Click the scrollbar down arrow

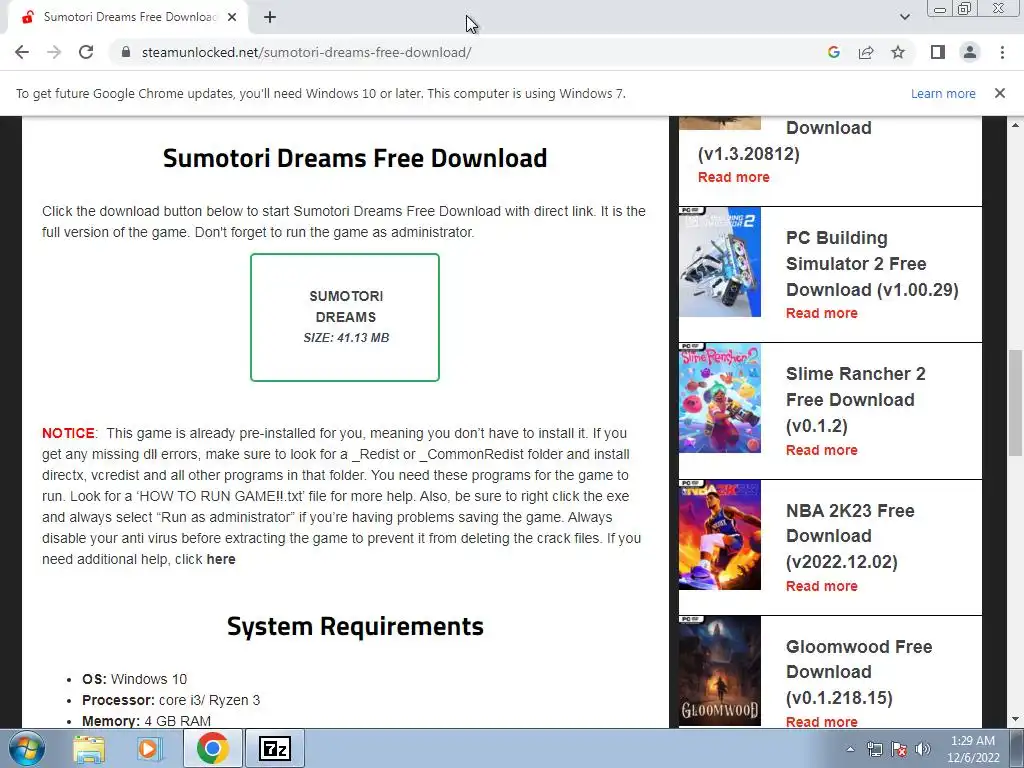tap(1016, 720)
